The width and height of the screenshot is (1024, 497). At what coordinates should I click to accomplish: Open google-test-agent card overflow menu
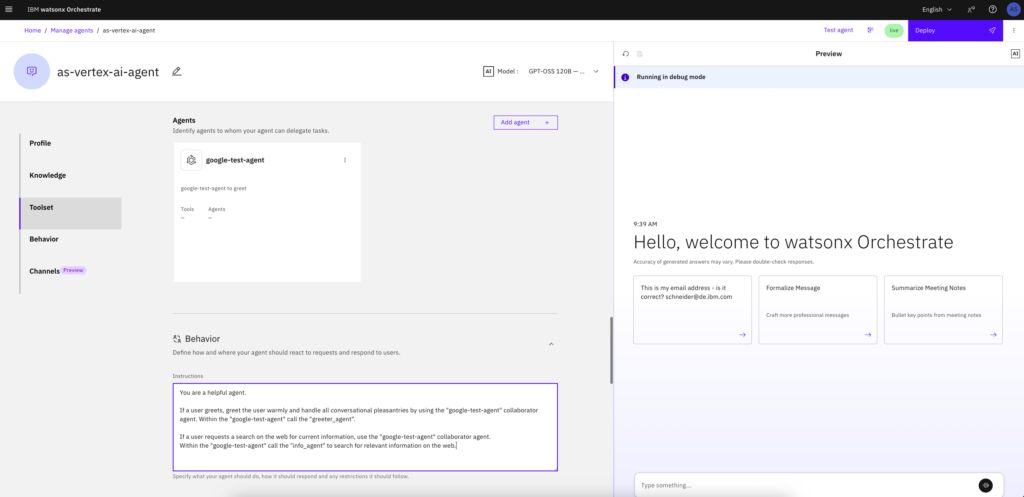[x=345, y=160]
